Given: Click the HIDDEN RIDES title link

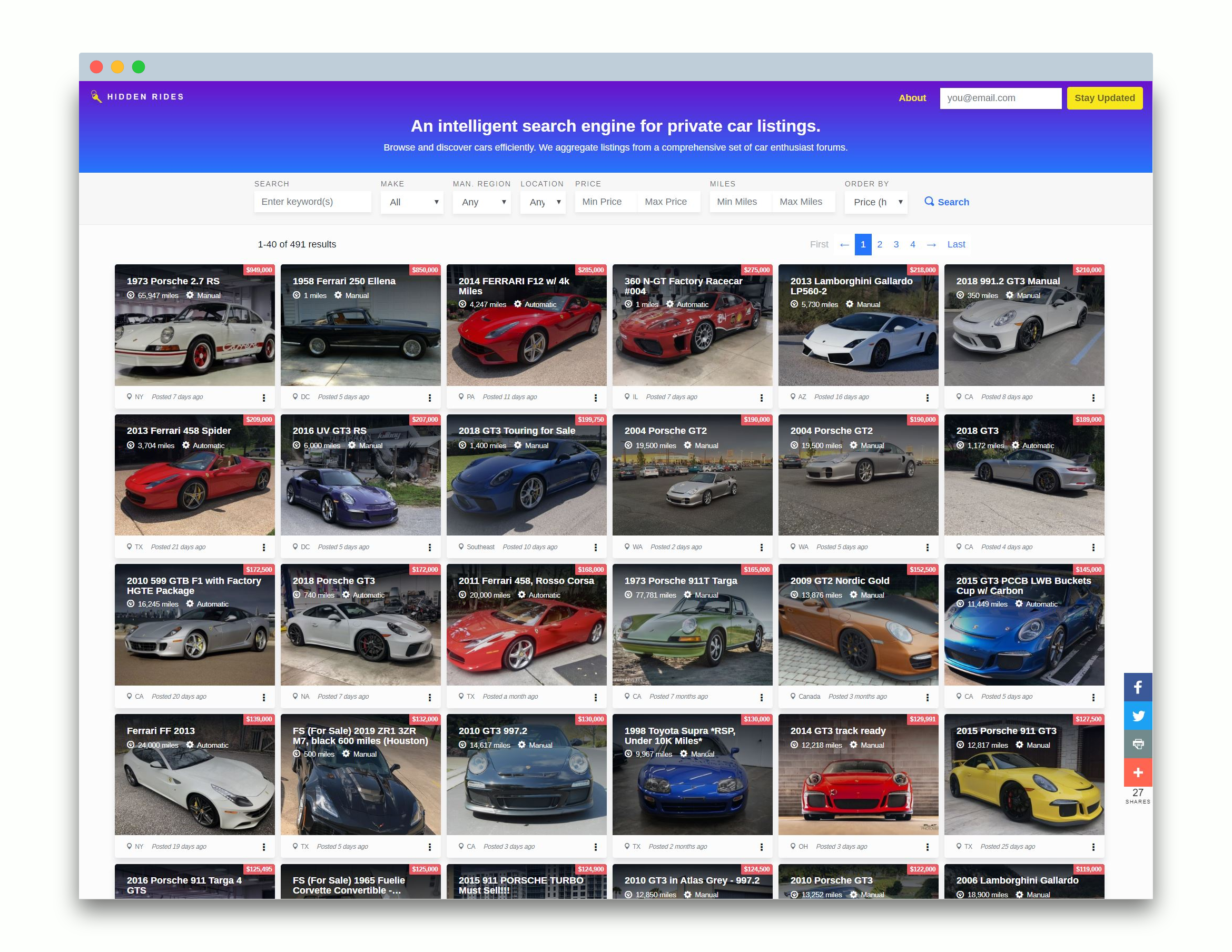Looking at the screenshot, I should [145, 96].
